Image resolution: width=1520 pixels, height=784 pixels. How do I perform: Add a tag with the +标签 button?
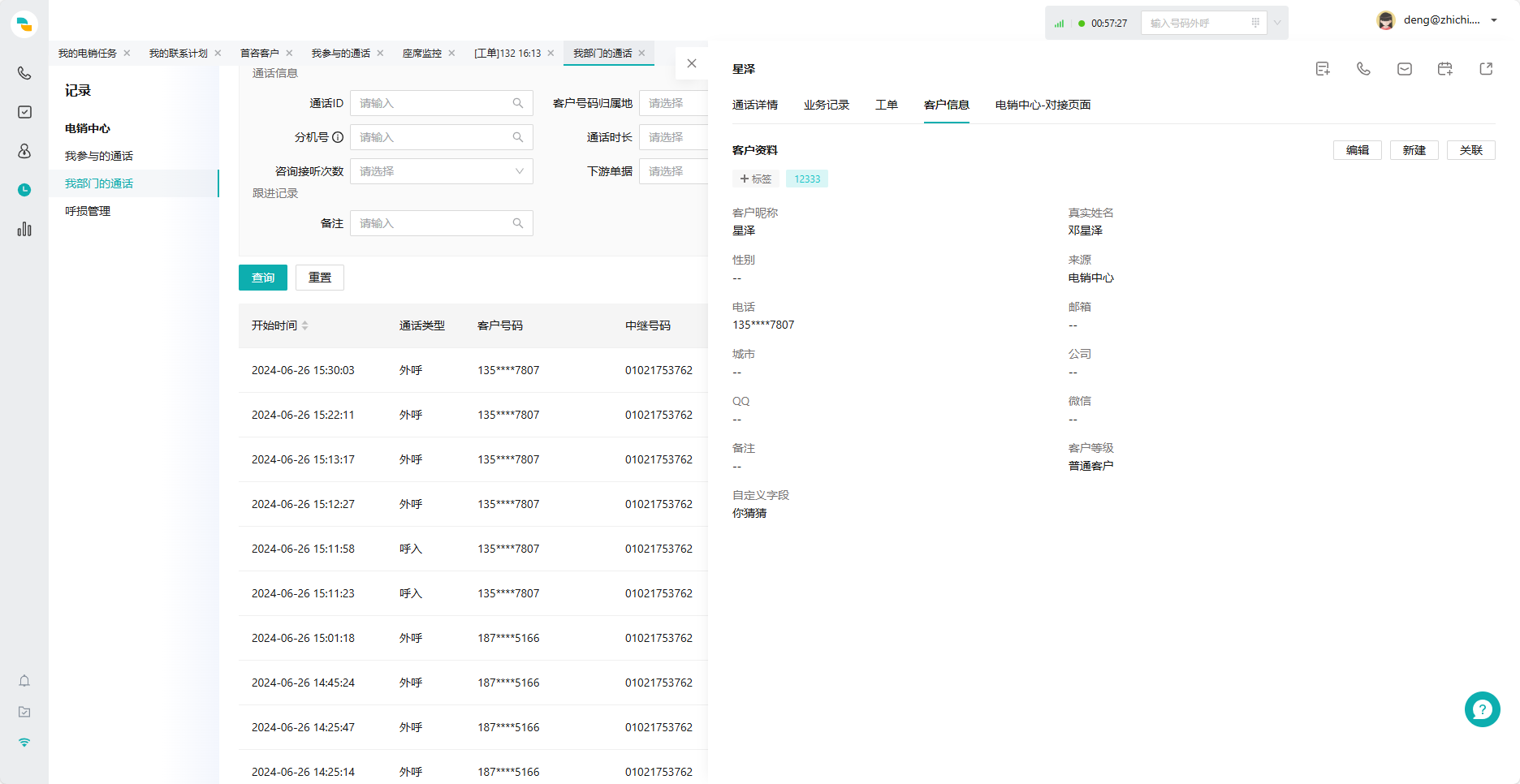756,179
